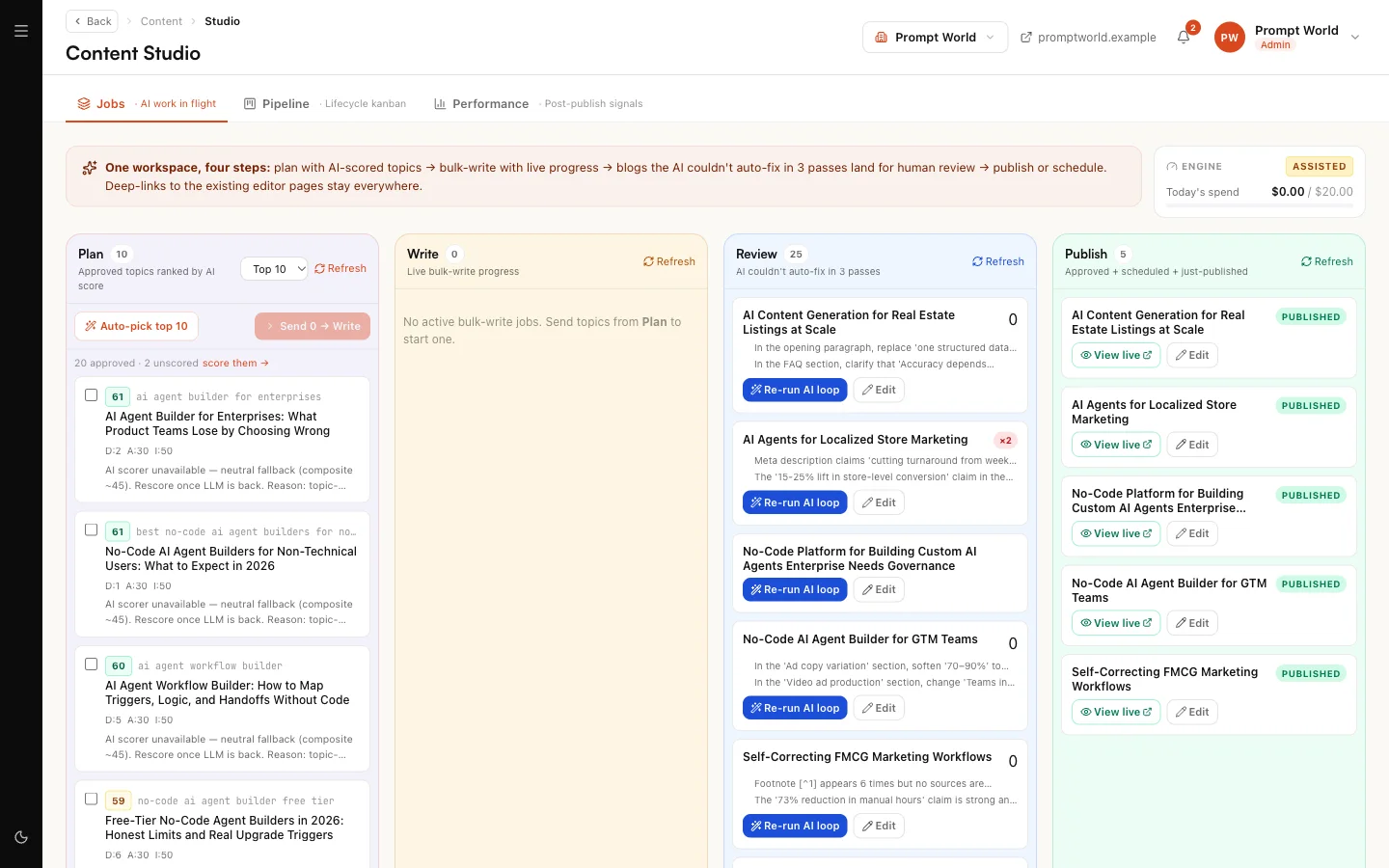This screenshot has height=868, width=1389.
Task: Go Back using the breadcrumb button
Action: click(x=93, y=21)
